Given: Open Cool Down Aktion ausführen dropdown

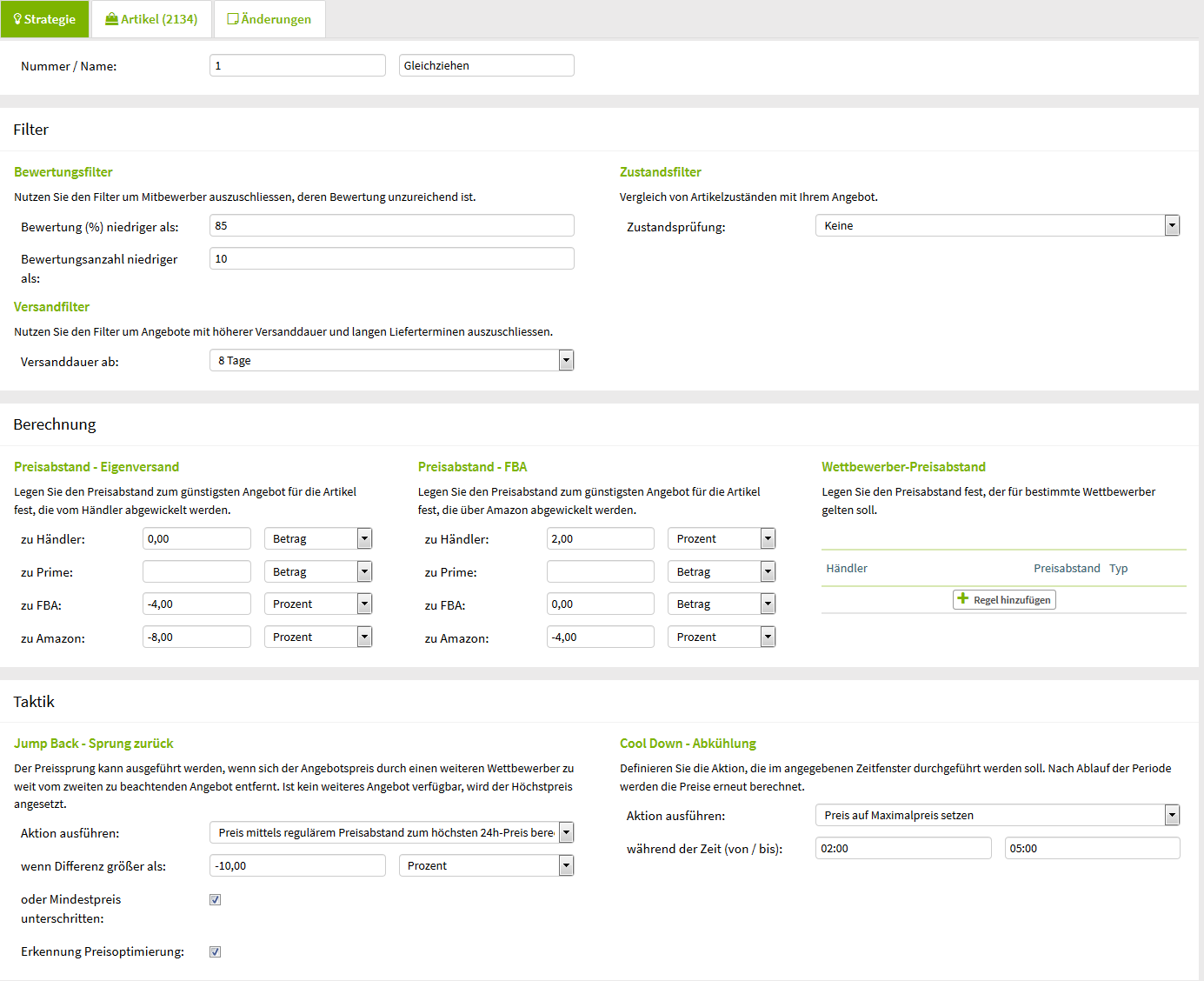Looking at the screenshot, I should [998, 815].
